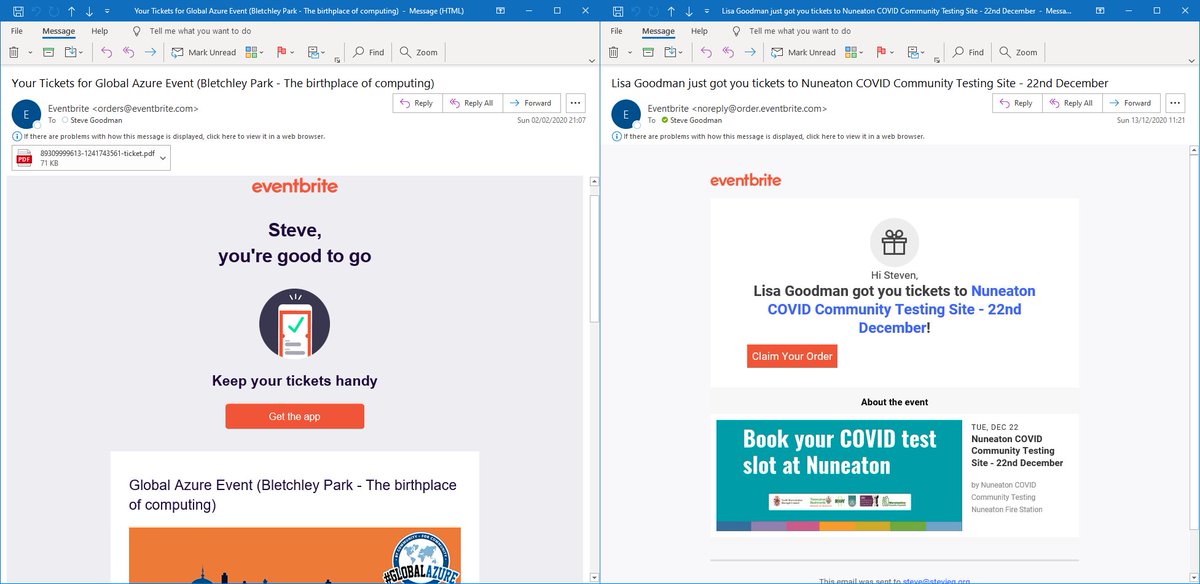Select Message tab in Global Azure window
The image size is (1200, 584).
coord(58,31)
